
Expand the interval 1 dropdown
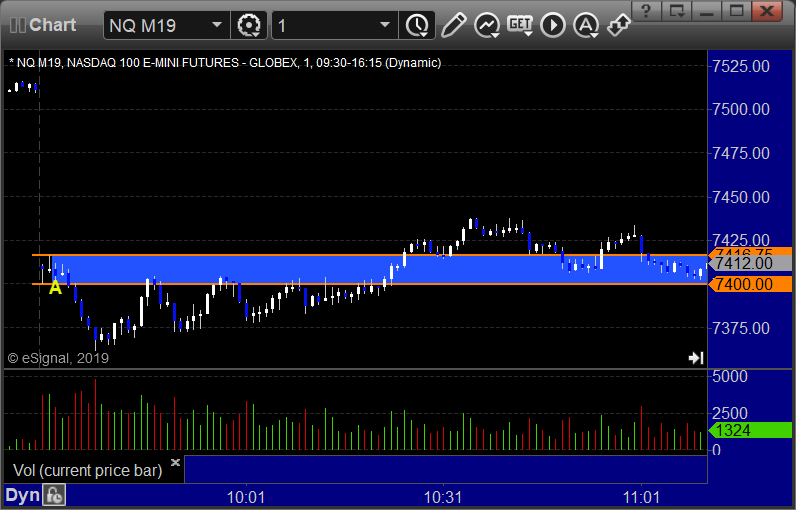point(385,25)
